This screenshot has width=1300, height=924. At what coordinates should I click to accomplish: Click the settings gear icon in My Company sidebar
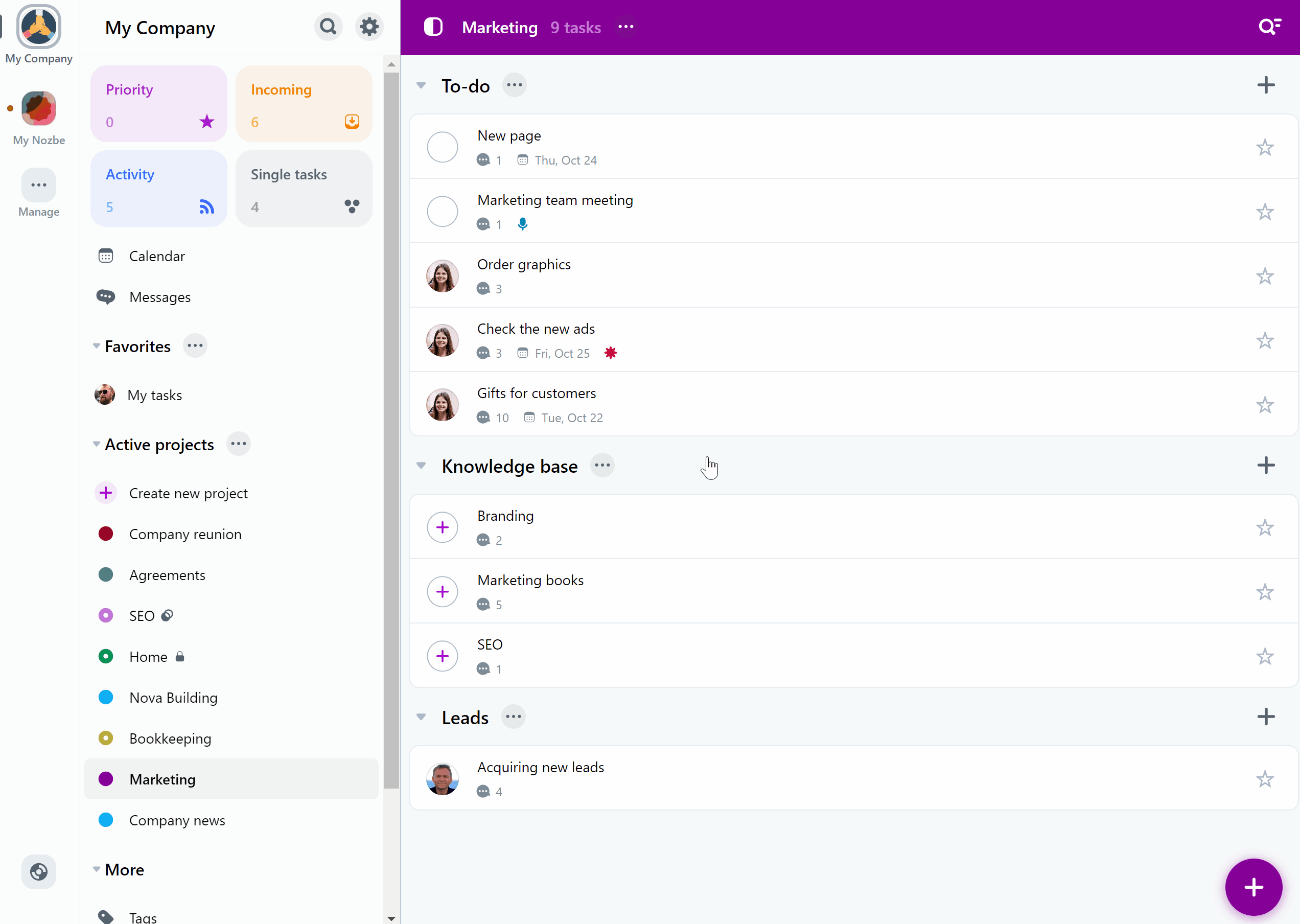point(370,27)
